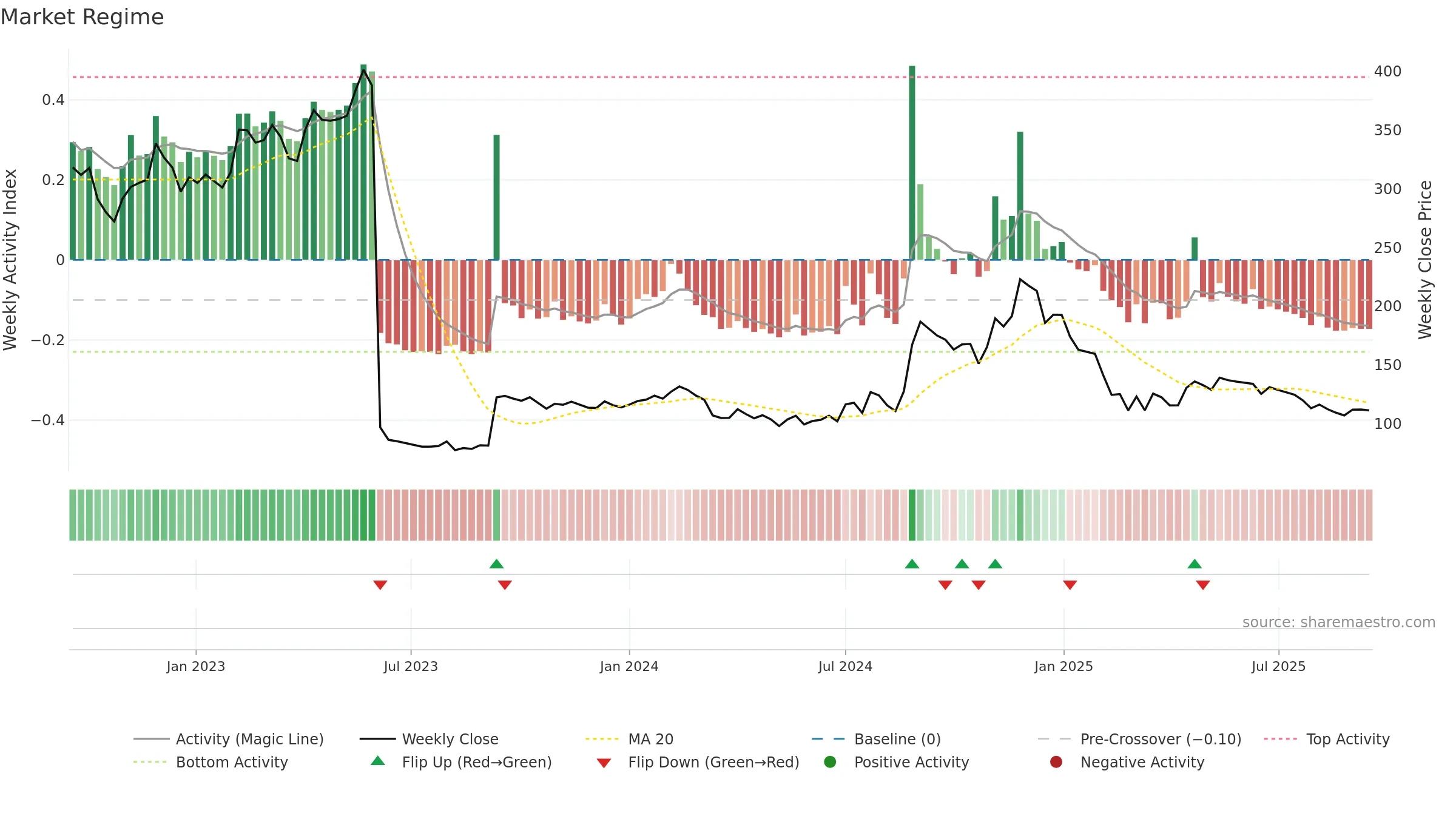Image resolution: width=1456 pixels, height=819 pixels.
Task: Toggle the Activity (Magic Line) legend entry
Action: (229, 739)
